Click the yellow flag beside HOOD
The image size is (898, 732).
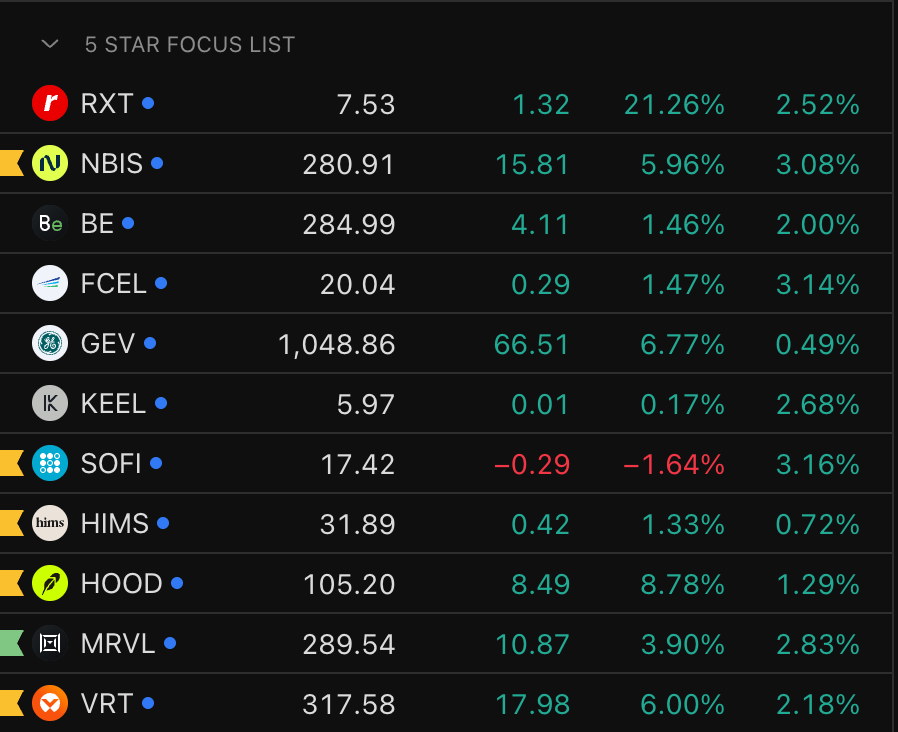[x=11, y=583]
